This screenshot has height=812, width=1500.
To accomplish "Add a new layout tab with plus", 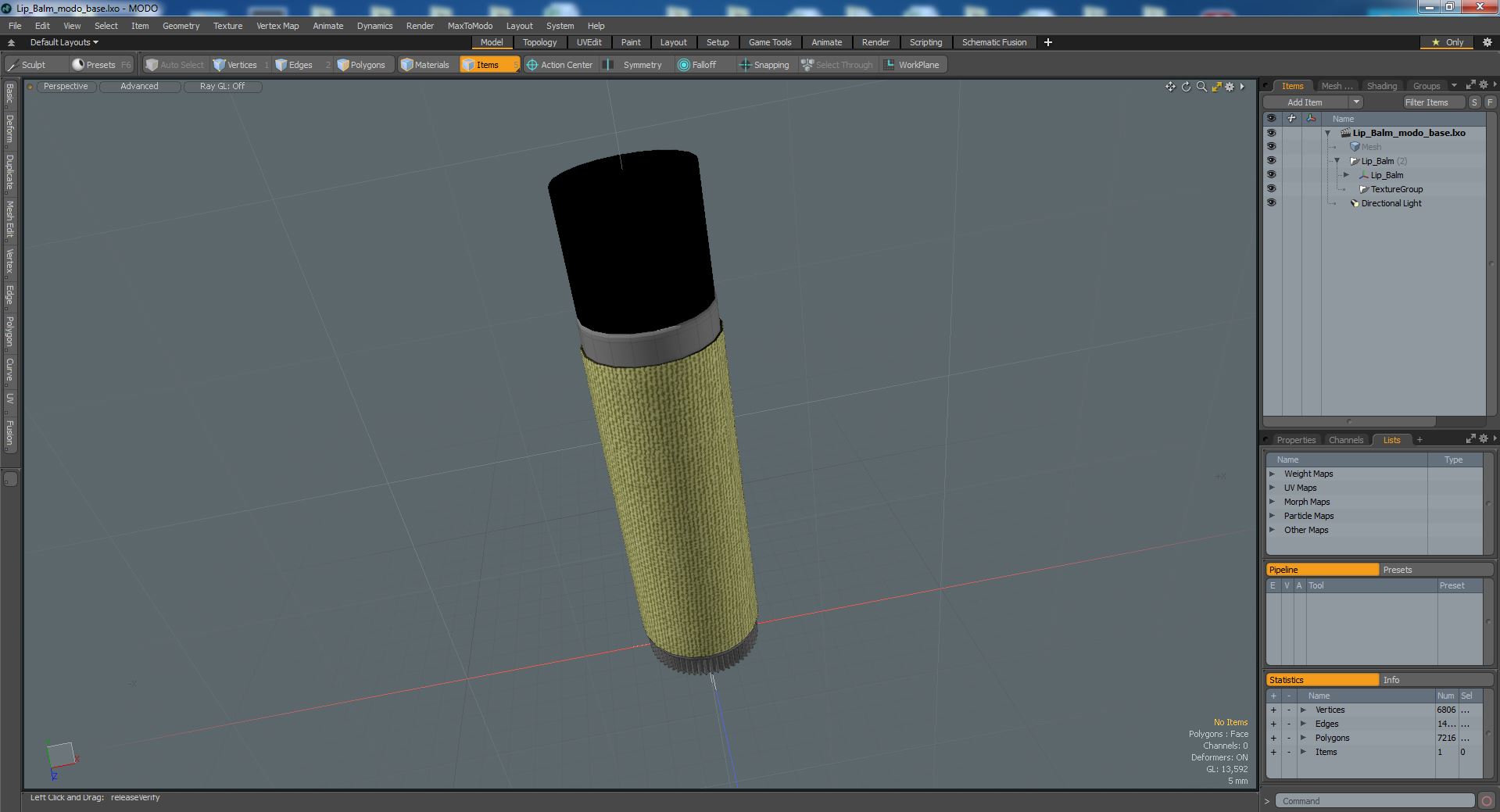I will [x=1048, y=42].
